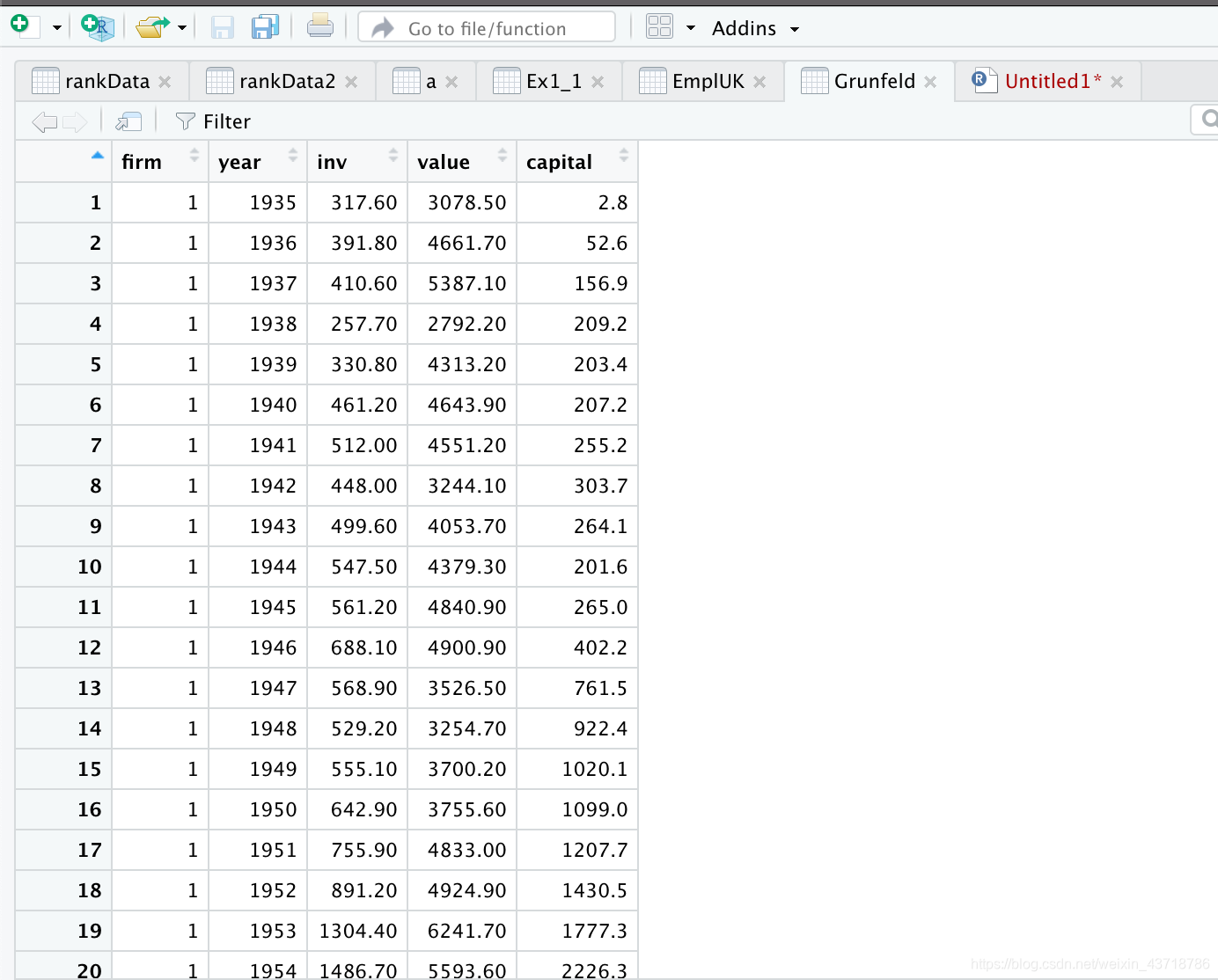Viewport: 1218px width, 980px height.
Task: Click the Create Project icon
Action: click(97, 27)
